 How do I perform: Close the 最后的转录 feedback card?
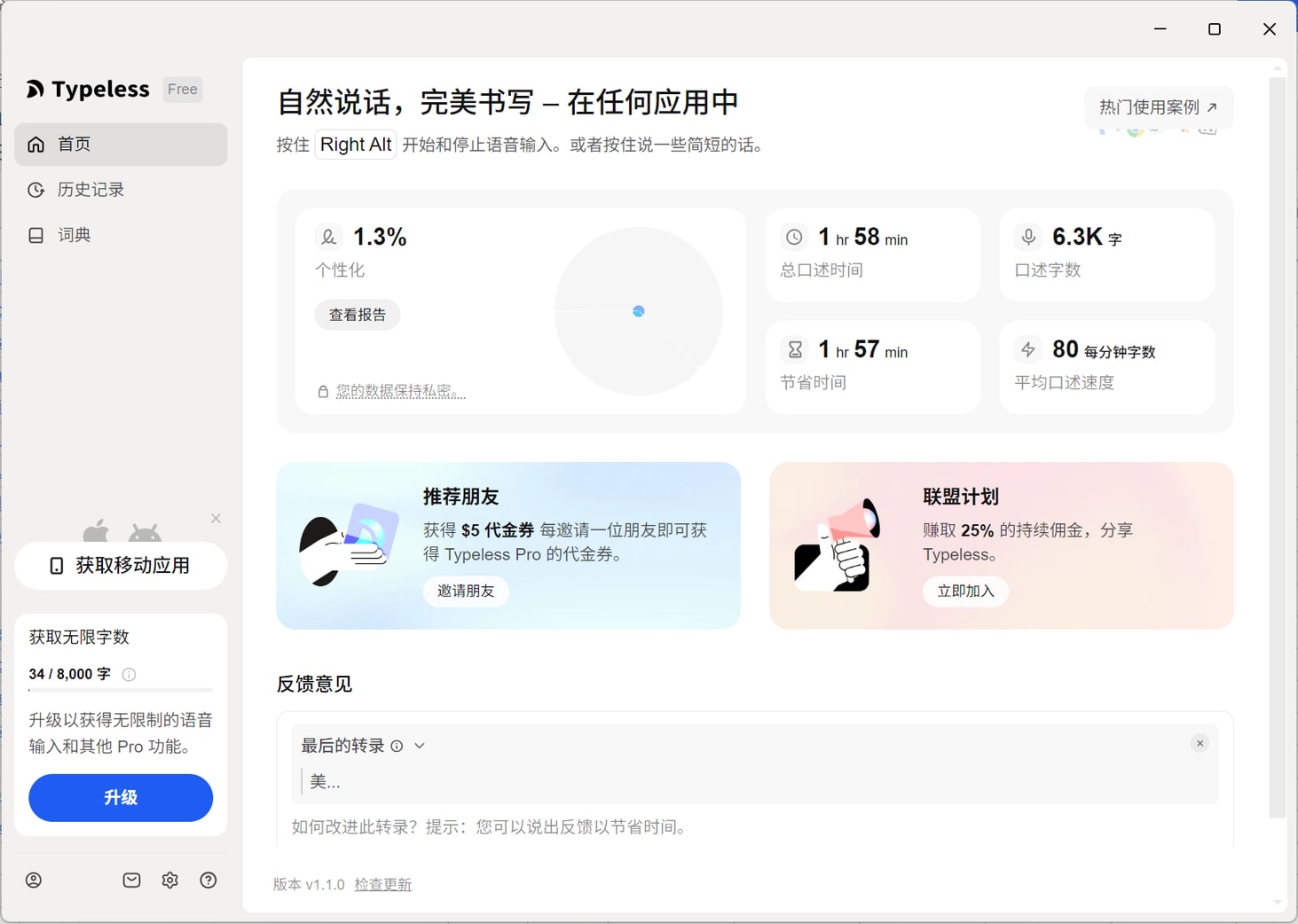[1200, 743]
